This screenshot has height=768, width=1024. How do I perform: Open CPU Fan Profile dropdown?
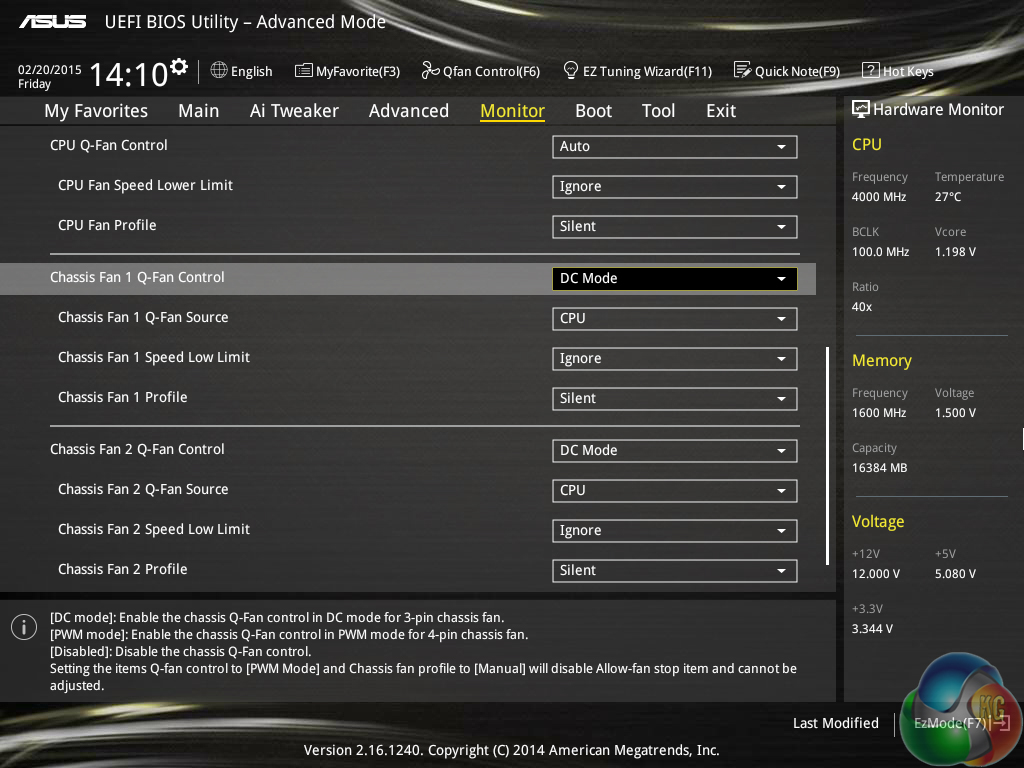[675, 227]
